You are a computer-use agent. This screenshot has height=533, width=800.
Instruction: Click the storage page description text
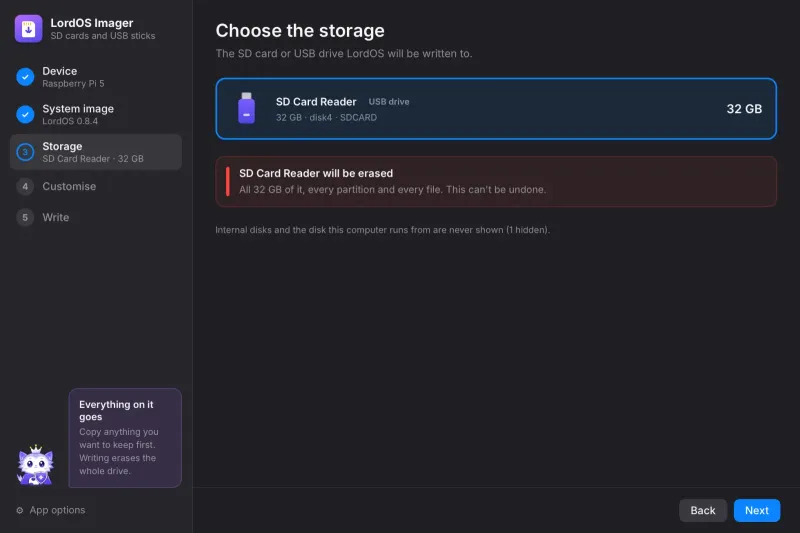(344, 54)
